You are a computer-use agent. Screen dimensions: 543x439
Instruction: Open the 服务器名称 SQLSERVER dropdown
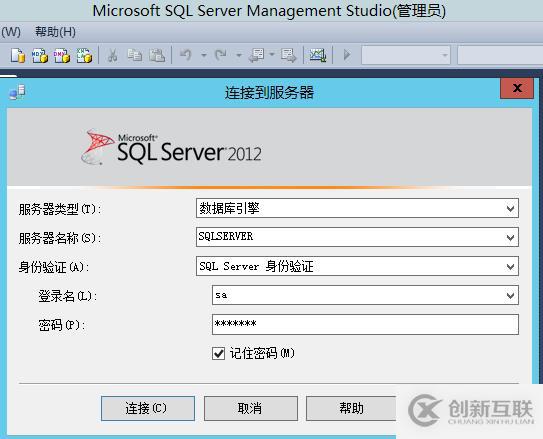(x=510, y=238)
